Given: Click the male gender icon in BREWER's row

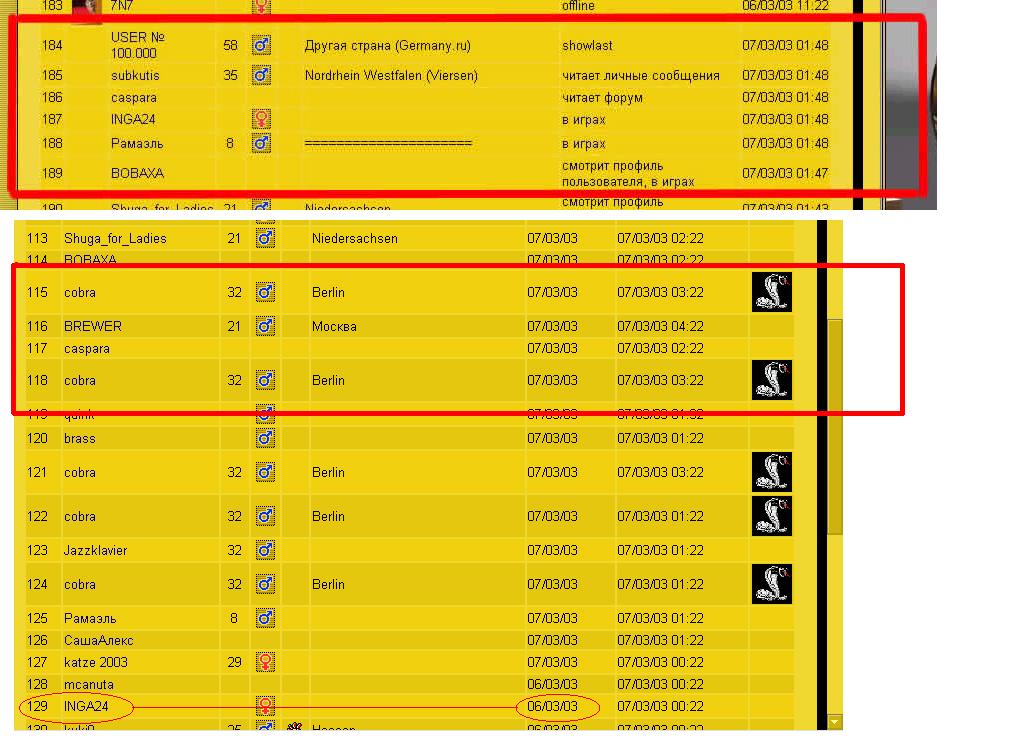Looking at the screenshot, I should coord(265,326).
